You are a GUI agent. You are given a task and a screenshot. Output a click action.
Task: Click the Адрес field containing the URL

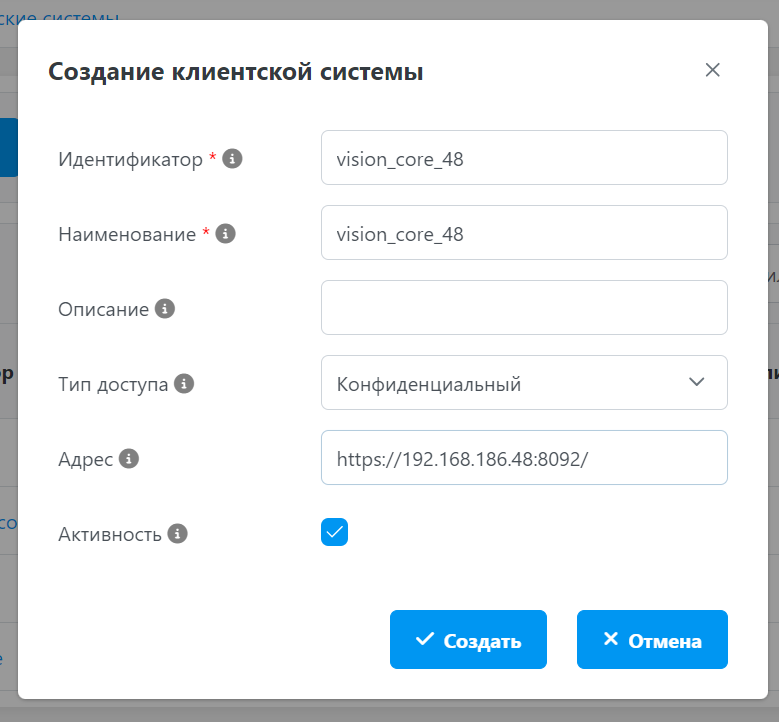(524, 458)
